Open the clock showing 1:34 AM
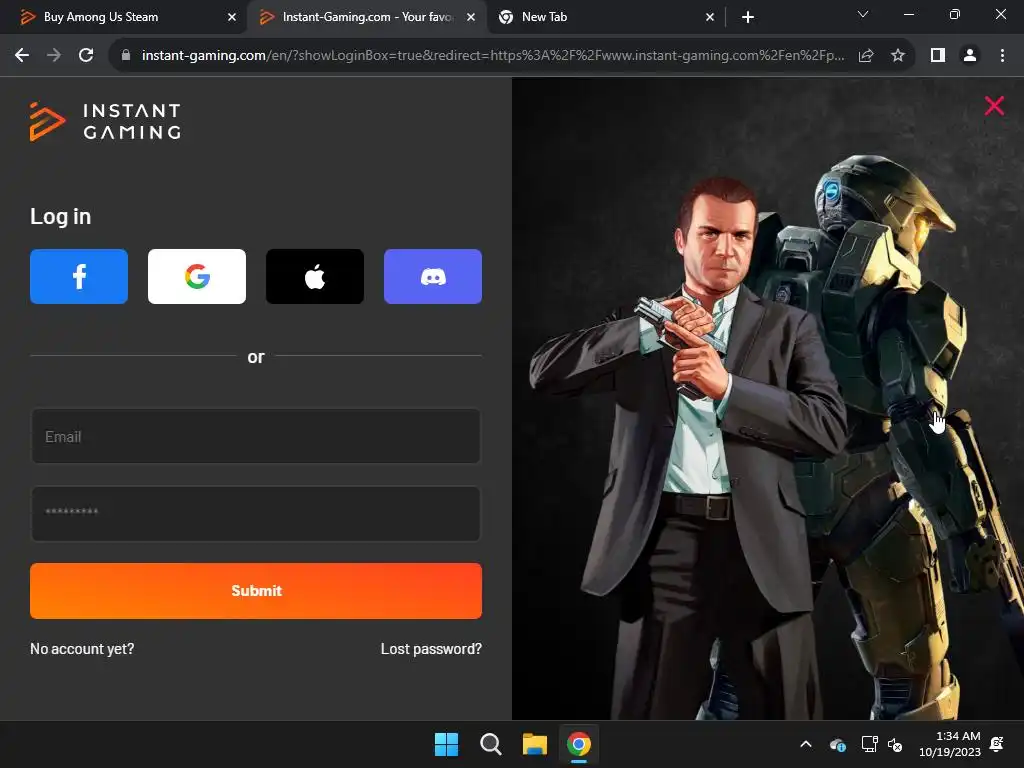Viewport: 1024px width, 768px height. [x=950, y=744]
